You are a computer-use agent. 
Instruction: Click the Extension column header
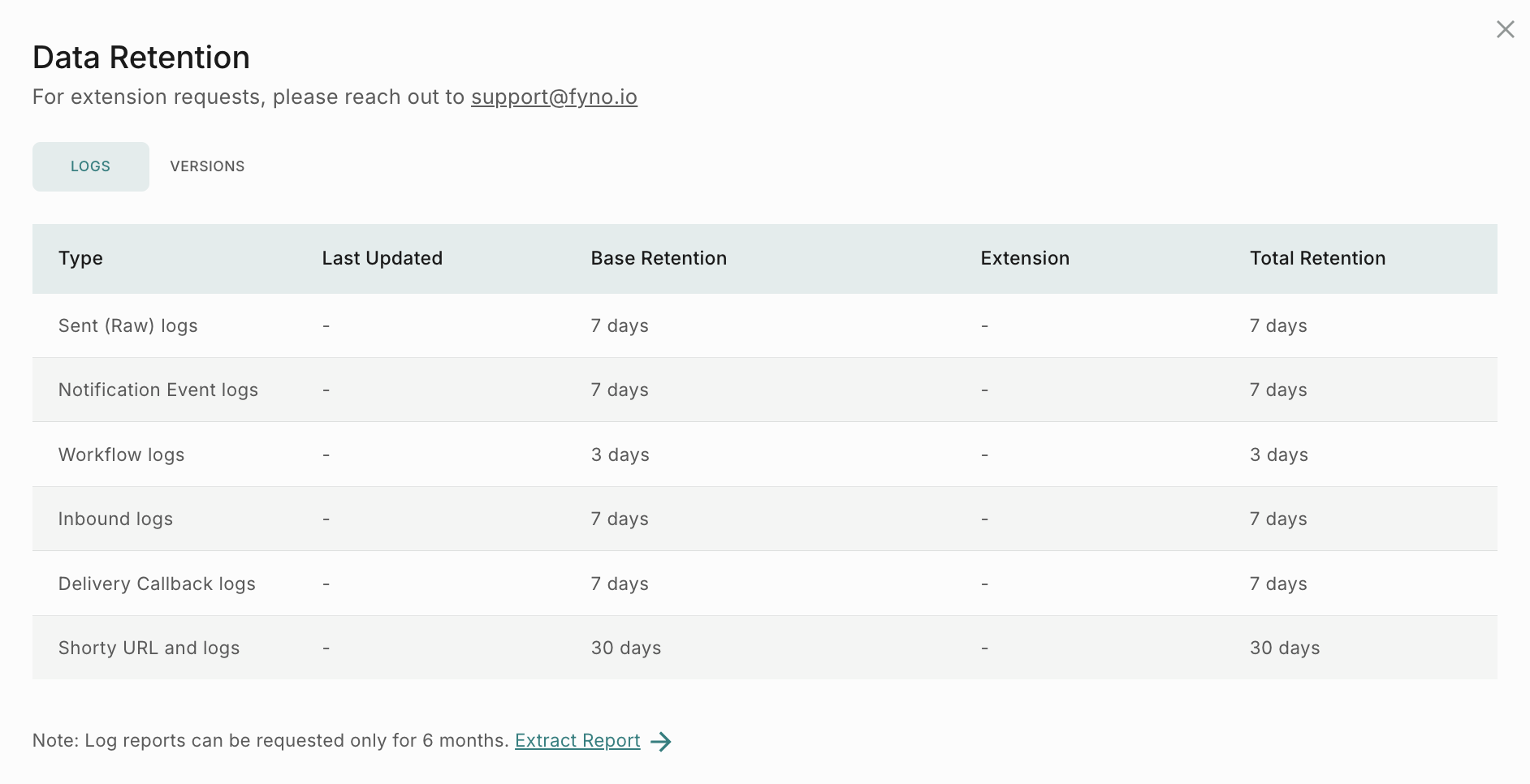pos(1025,258)
